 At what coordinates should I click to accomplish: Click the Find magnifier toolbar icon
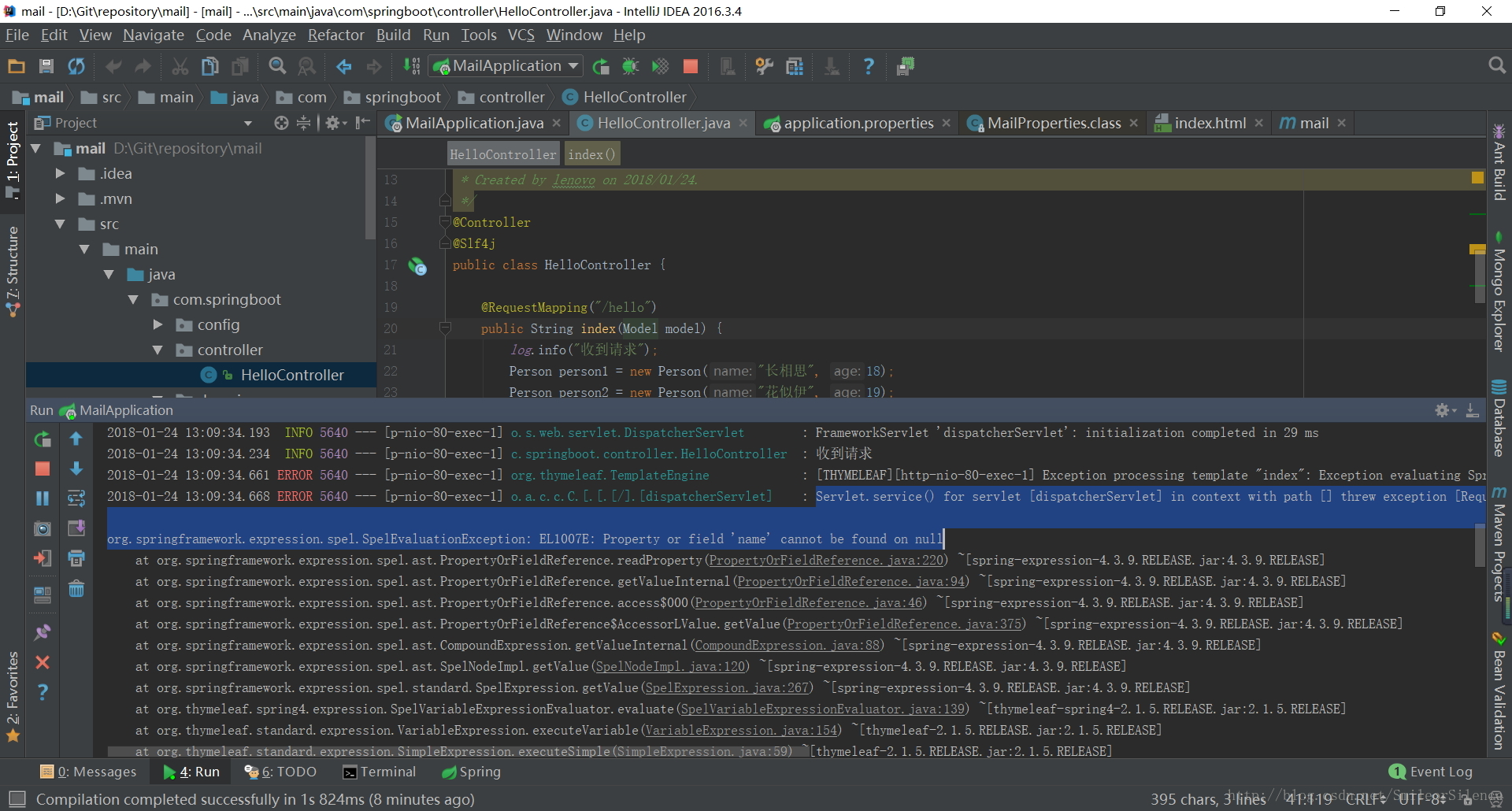point(277,66)
